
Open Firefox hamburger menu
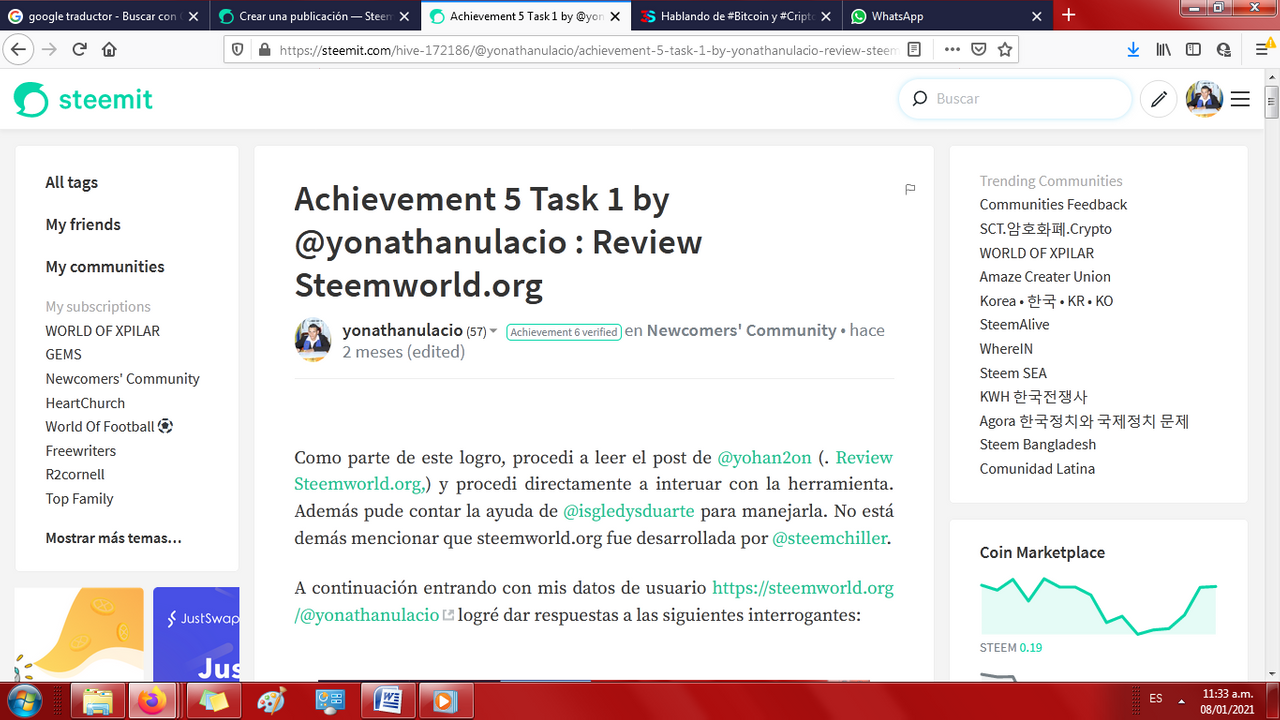pos(1261,49)
